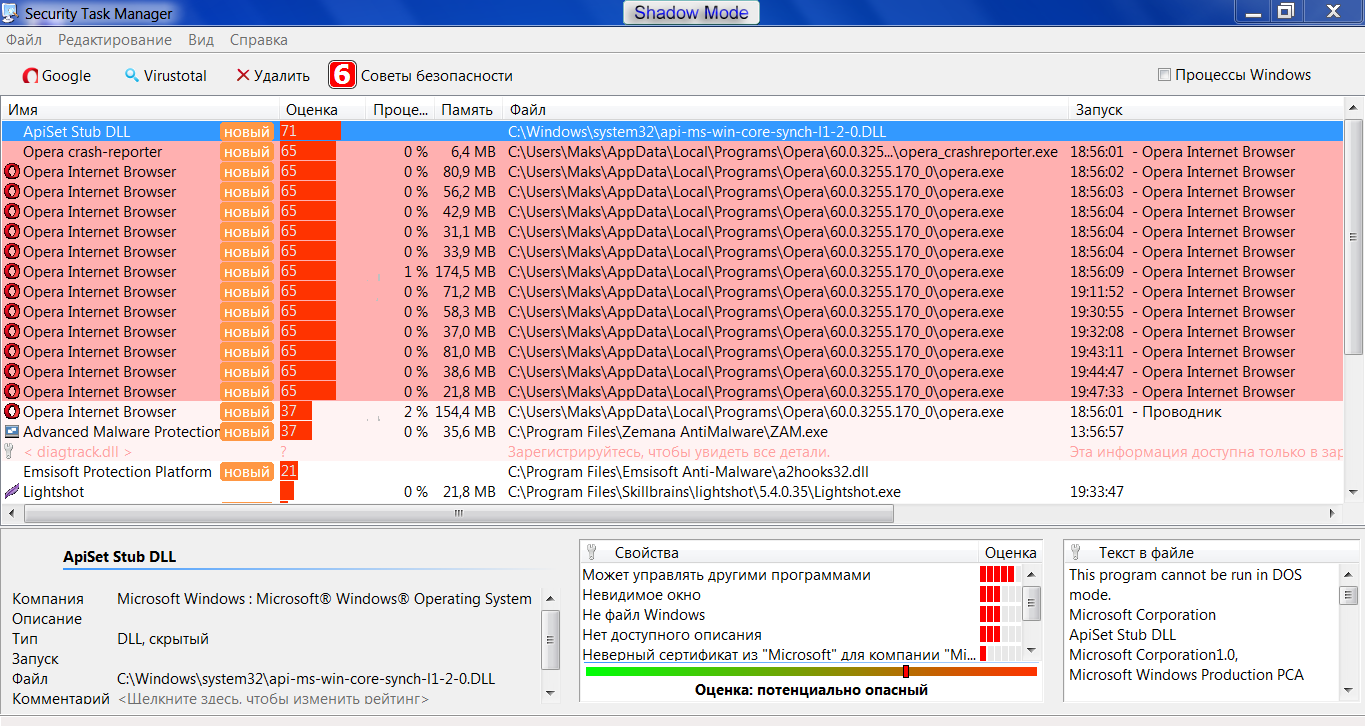The width and height of the screenshot is (1365, 726).
Task: Click the Security Task Manager title bar icon
Action: 12,14
